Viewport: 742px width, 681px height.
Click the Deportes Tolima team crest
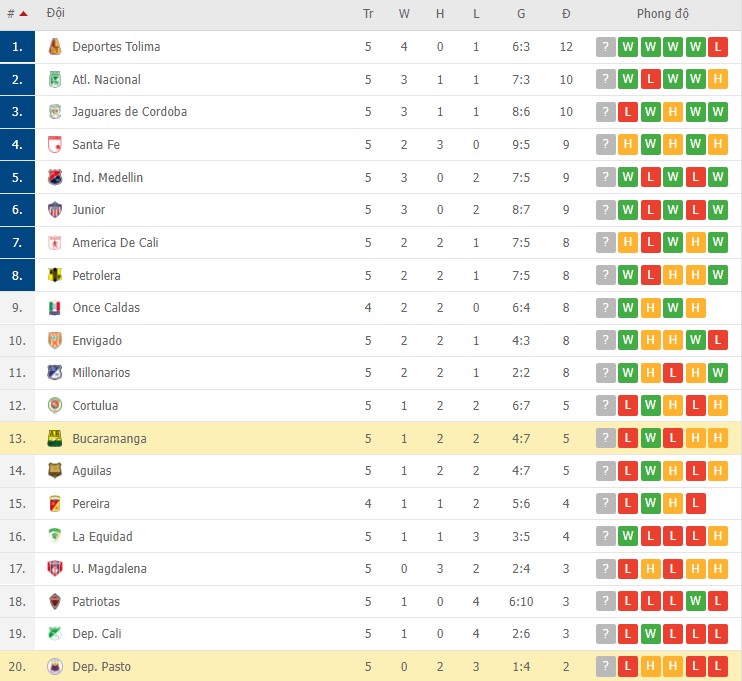(x=55, y=47)
